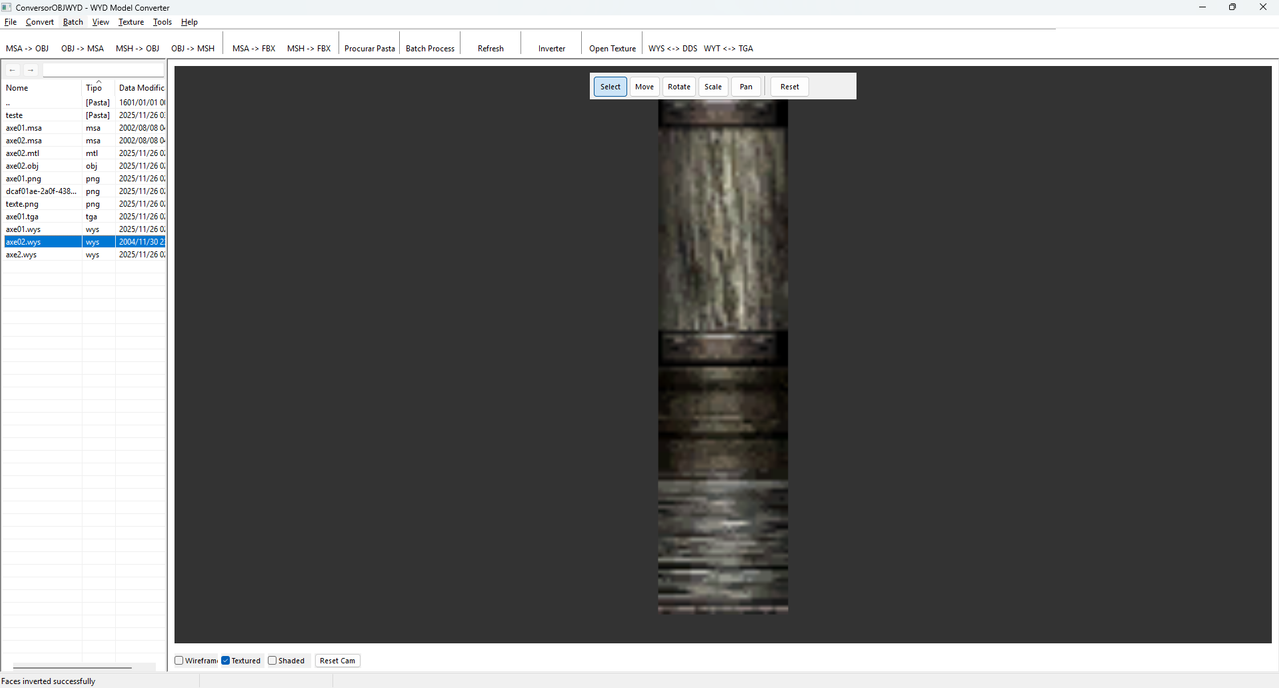Click the Inverter toolbar button
Image resolution: width=1279 pixels, height=688 pixels.
point(552,48)
